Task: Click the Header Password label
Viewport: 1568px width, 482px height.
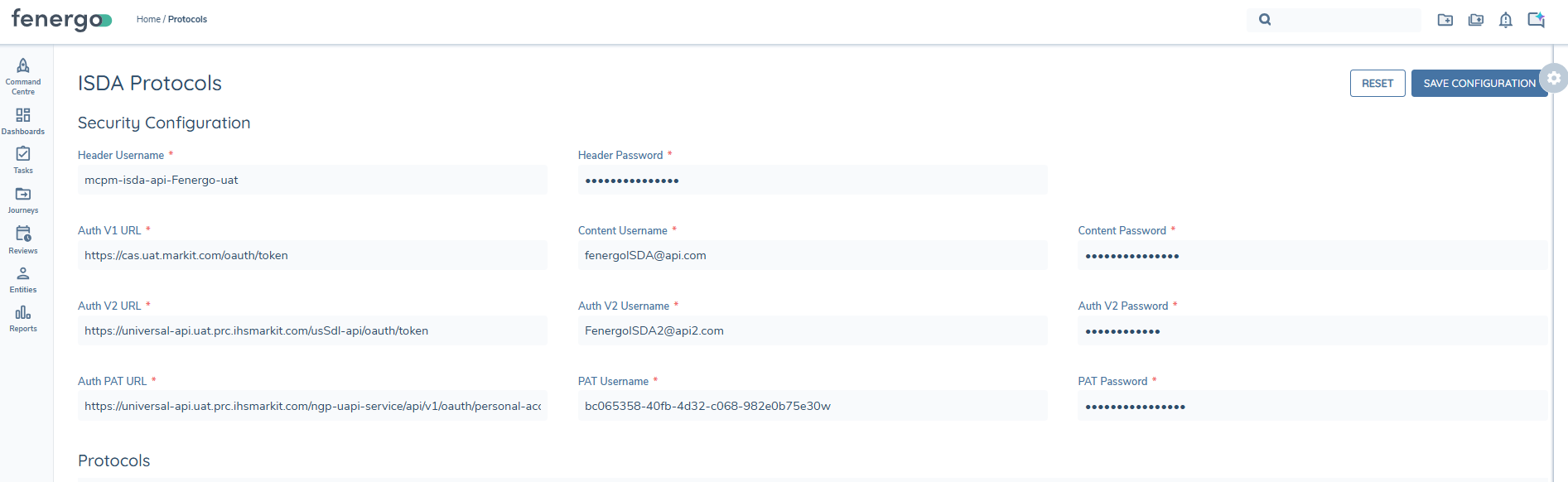Action: pyautogui.click(x=620, y=155)
